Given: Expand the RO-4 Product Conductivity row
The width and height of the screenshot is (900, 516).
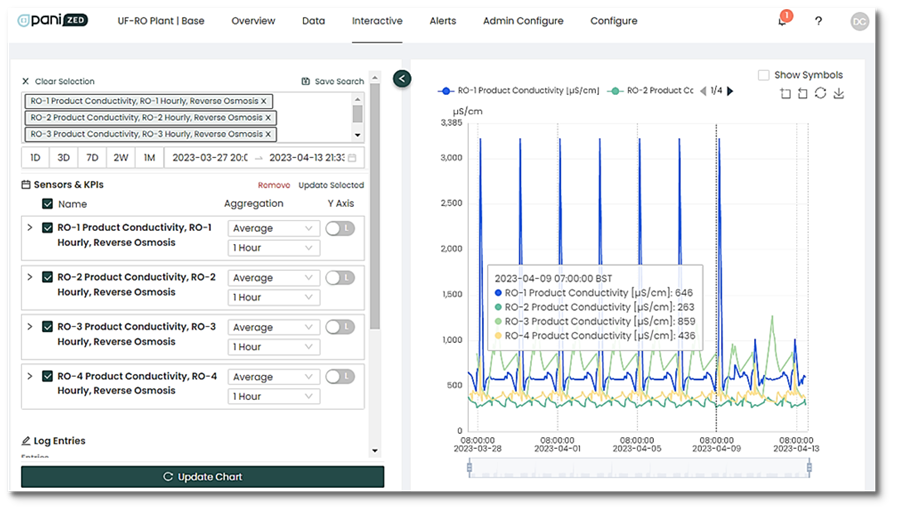Looking at the screenshot, I should click(30, 376).
